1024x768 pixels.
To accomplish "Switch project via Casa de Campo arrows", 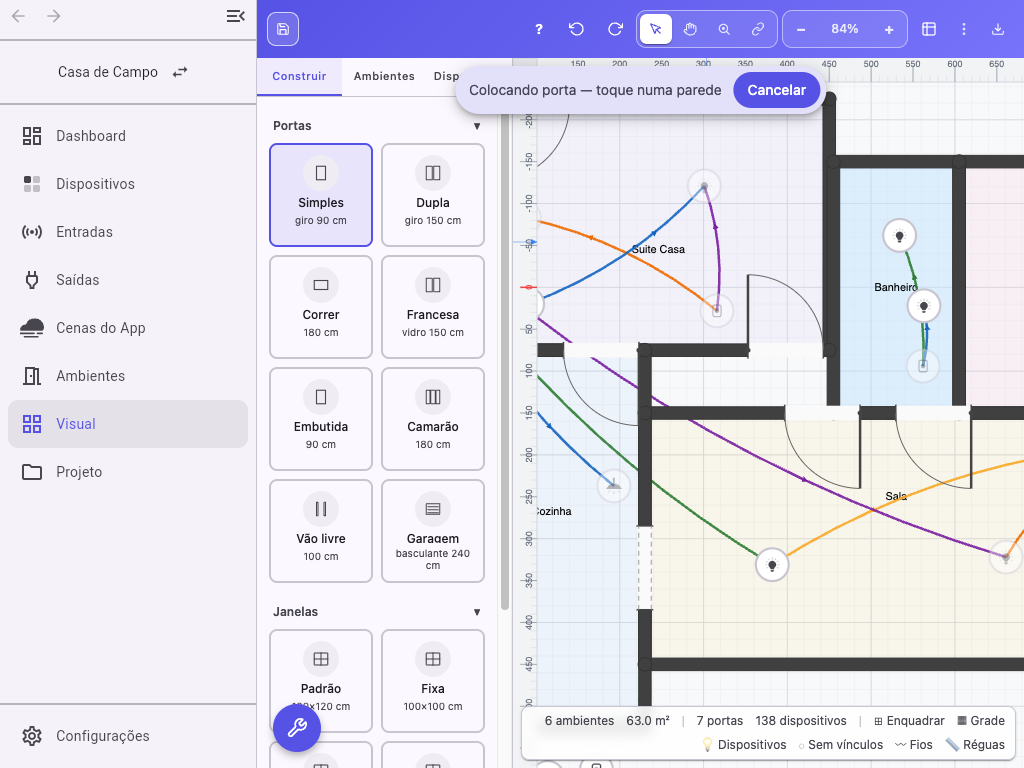I will [x=180, y=72].
